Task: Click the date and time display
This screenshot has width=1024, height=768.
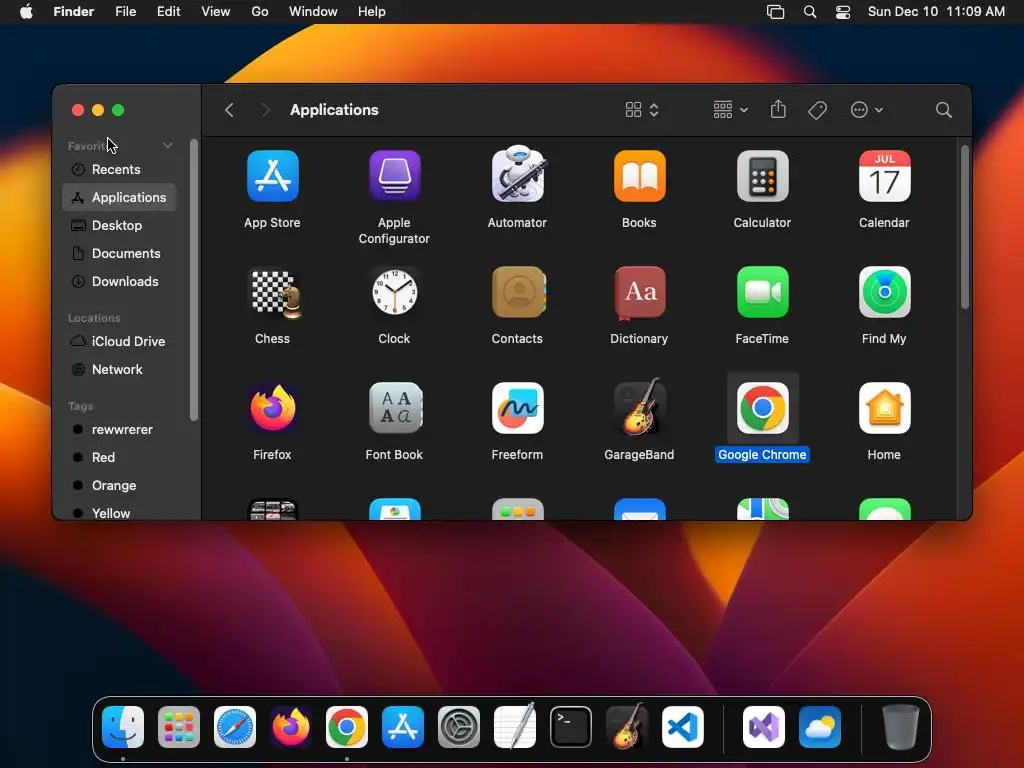Action: [936, 12]
